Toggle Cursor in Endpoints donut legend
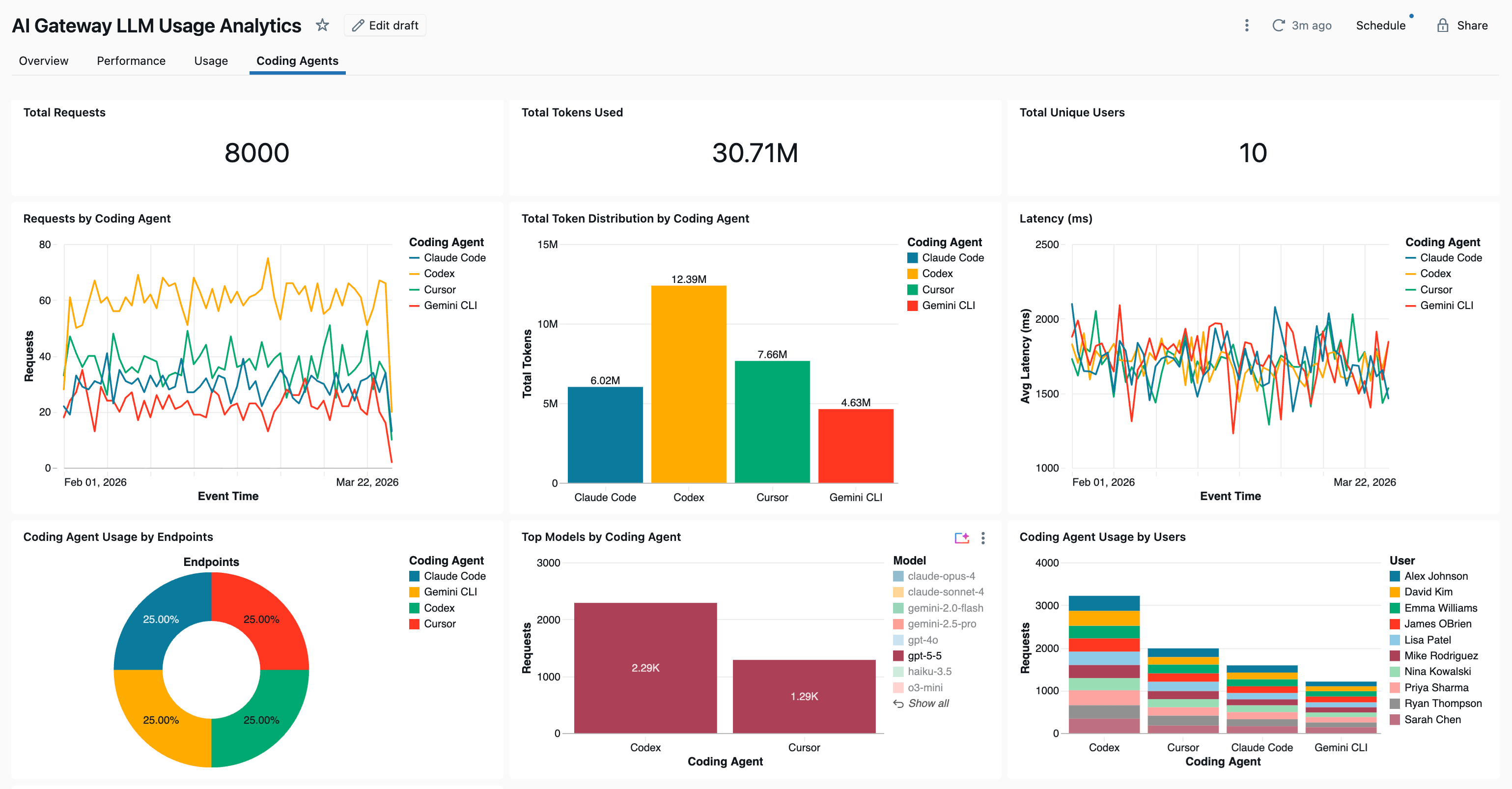Viewport: 1512px width, 789px height. click(x=439, y=623)
